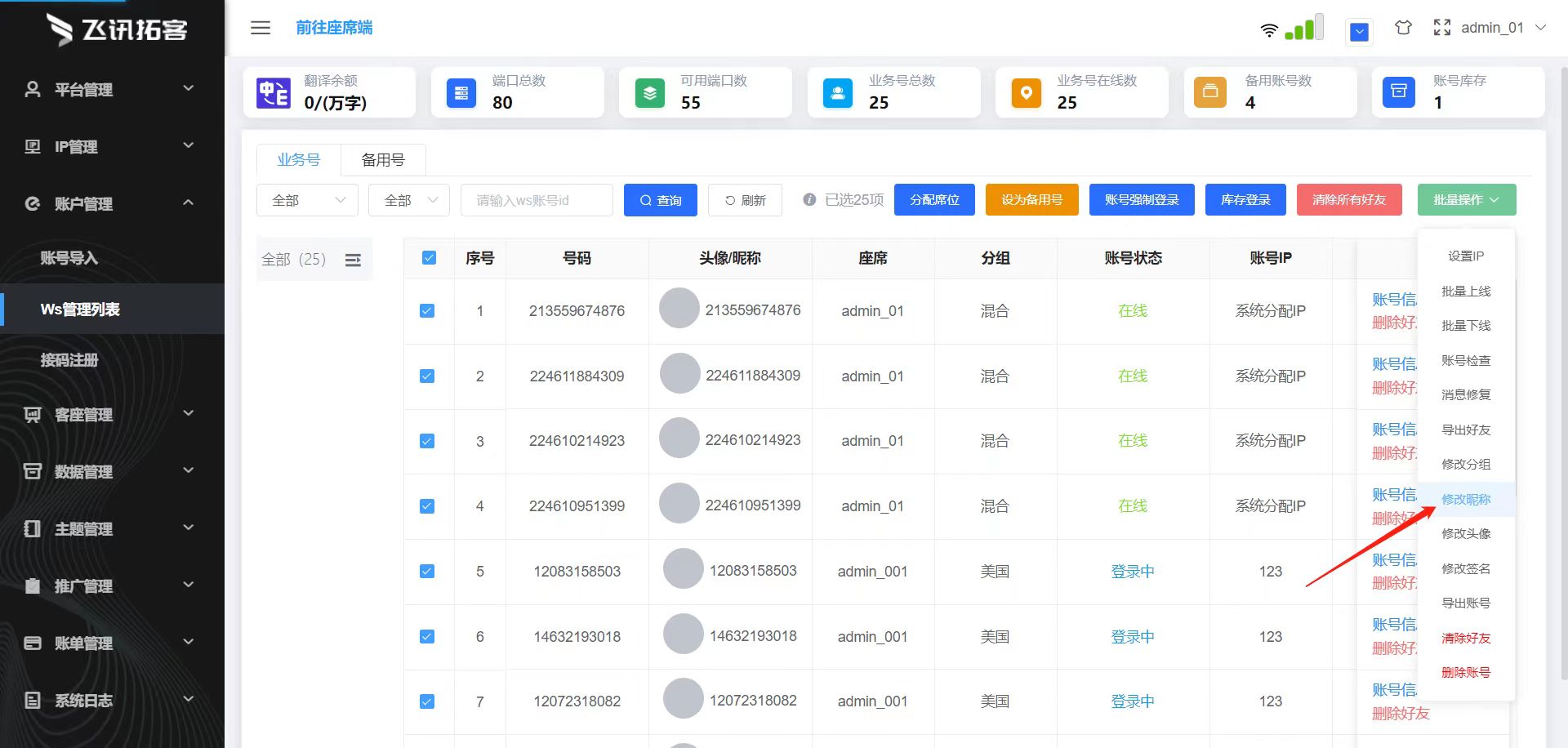Switch to the 业务号 tab
Viewport: 1568px width, 748px height.
point(298,160)
